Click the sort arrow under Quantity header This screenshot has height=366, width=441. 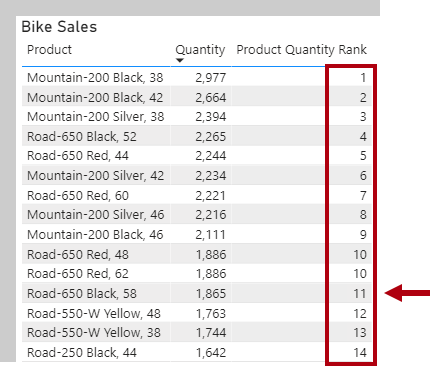(x=180, y=60)
